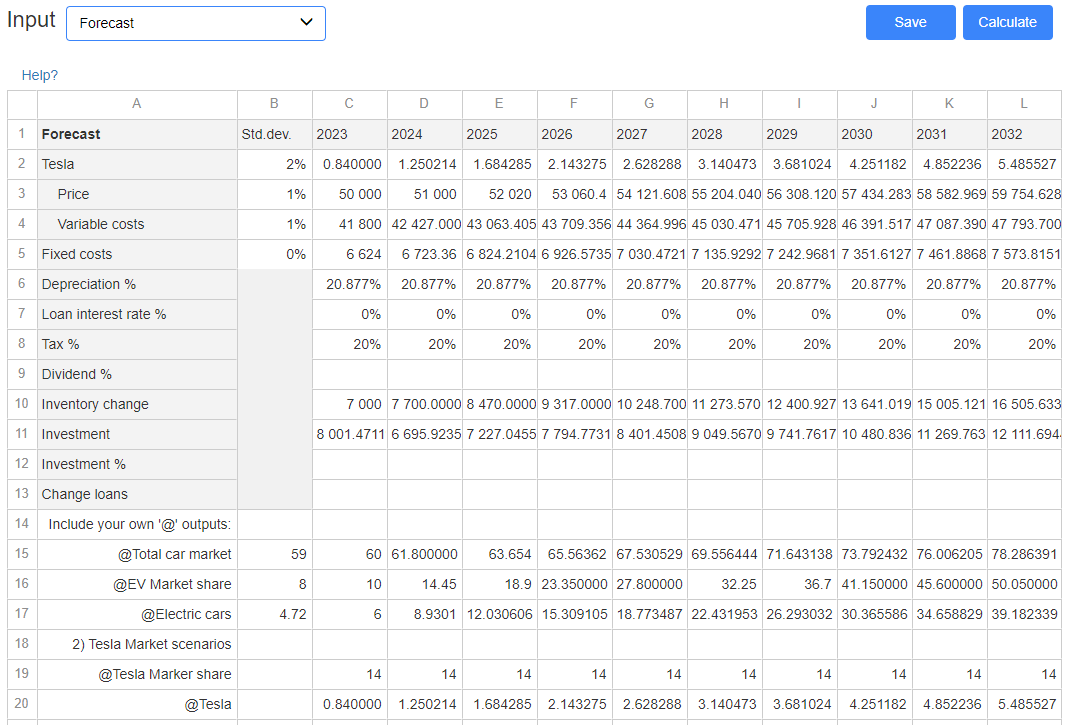Click the Inventory change label
Screen dimensions: 1072x725
click(x=137, y=404)
